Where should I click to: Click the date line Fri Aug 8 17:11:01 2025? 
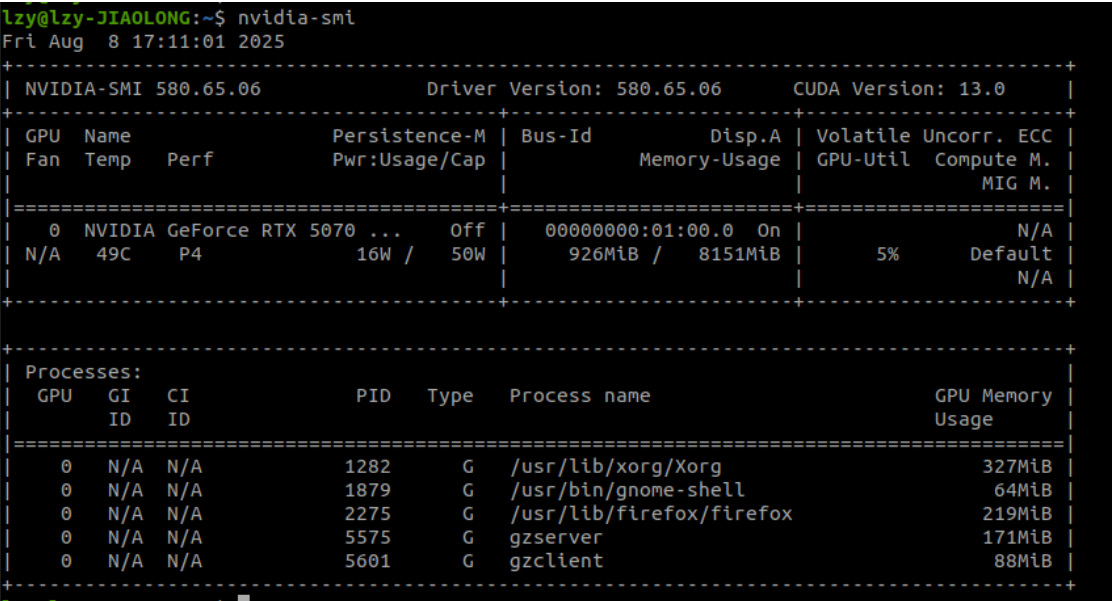143,41
